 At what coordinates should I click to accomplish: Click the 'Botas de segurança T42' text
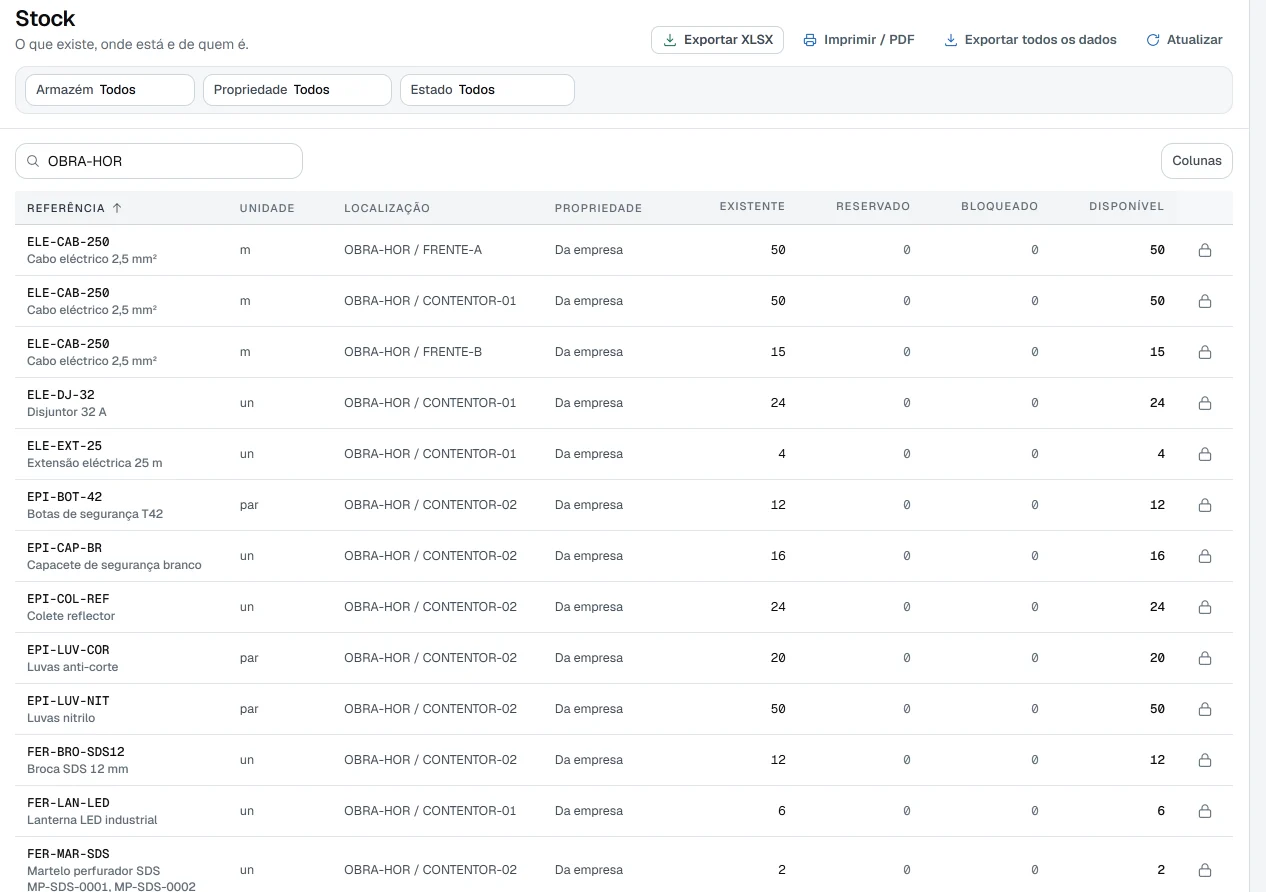pos(95,514)
